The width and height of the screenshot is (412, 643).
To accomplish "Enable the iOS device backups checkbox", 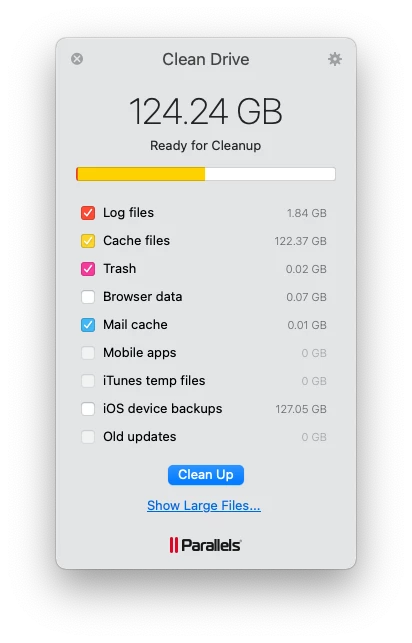I will click(88, 409).
